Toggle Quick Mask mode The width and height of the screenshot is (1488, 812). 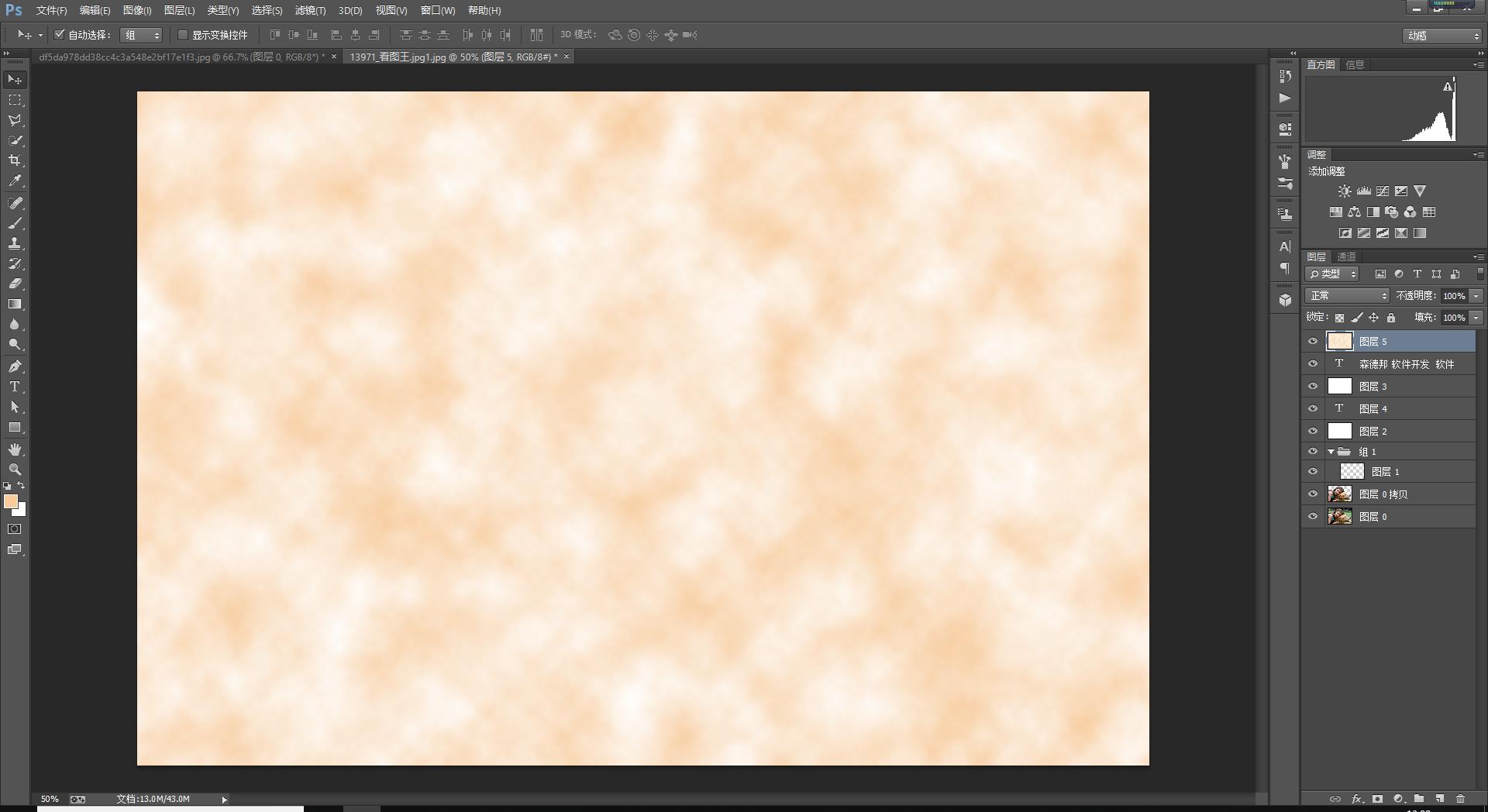[x=15, y=529]
